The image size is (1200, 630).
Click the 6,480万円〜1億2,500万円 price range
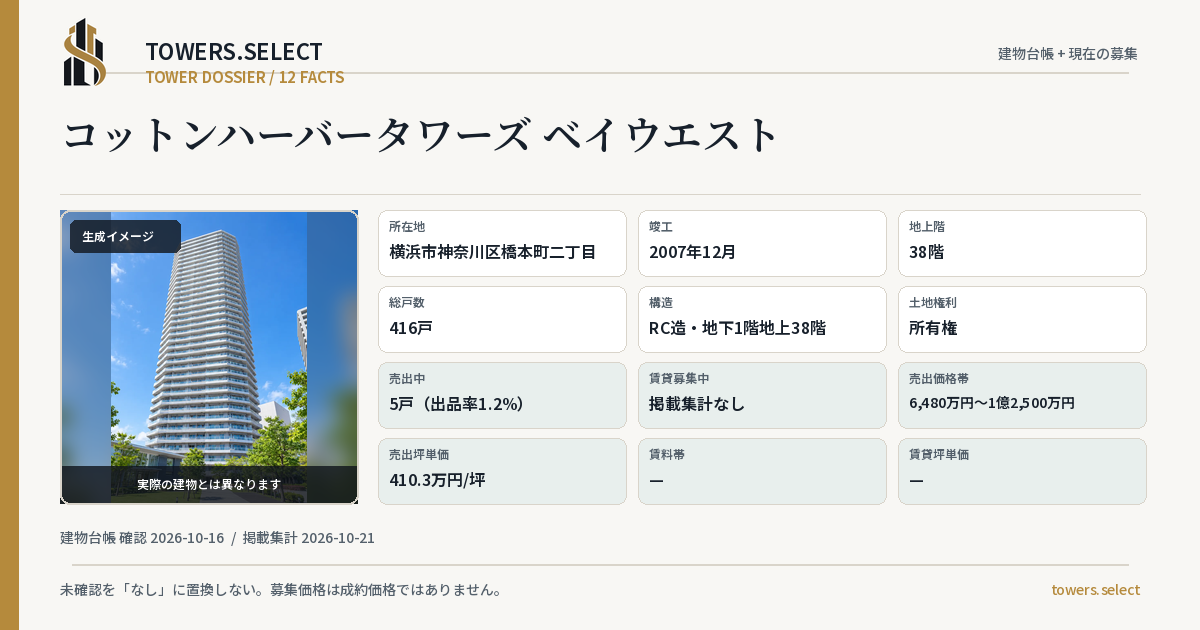992,403
